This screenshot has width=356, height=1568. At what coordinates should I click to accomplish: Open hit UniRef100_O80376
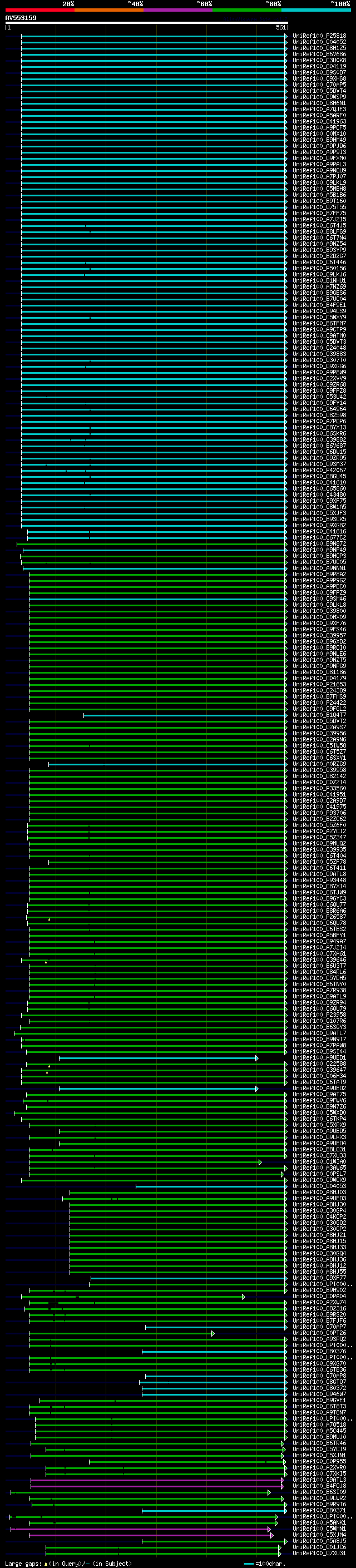(x=319, y=1352)
